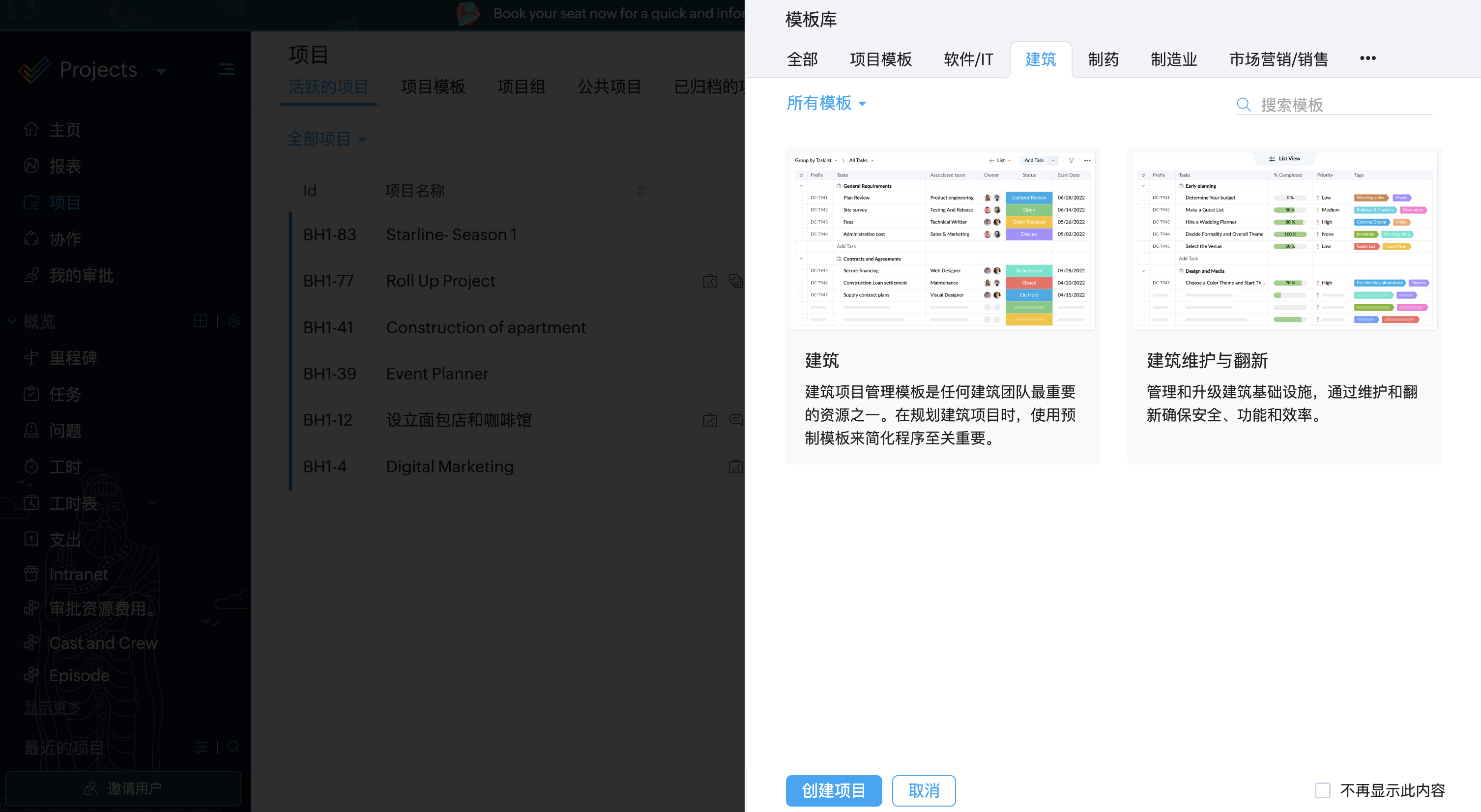
Task: Click the 取消 button
Action: coord(923,790)
